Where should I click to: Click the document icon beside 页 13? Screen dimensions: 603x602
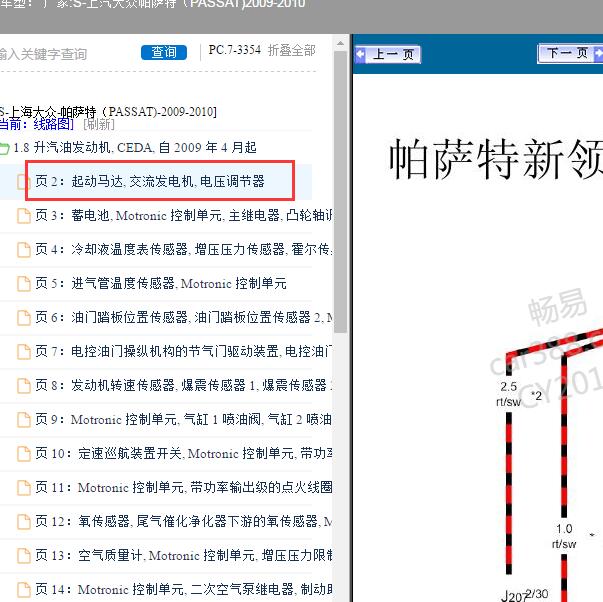[x=23, y=556]
